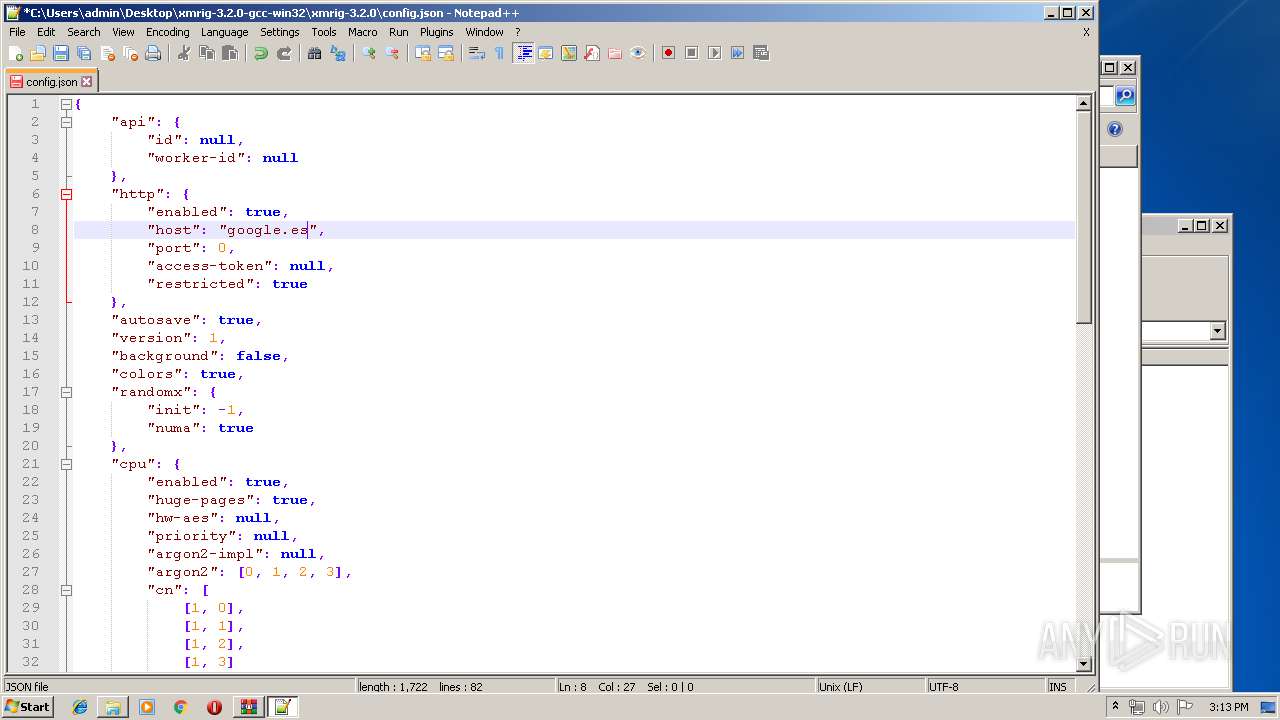Click the Windows Start button
Viewport: 1280px width, 720px height.
pyautogui.click(x=27, y=707)
